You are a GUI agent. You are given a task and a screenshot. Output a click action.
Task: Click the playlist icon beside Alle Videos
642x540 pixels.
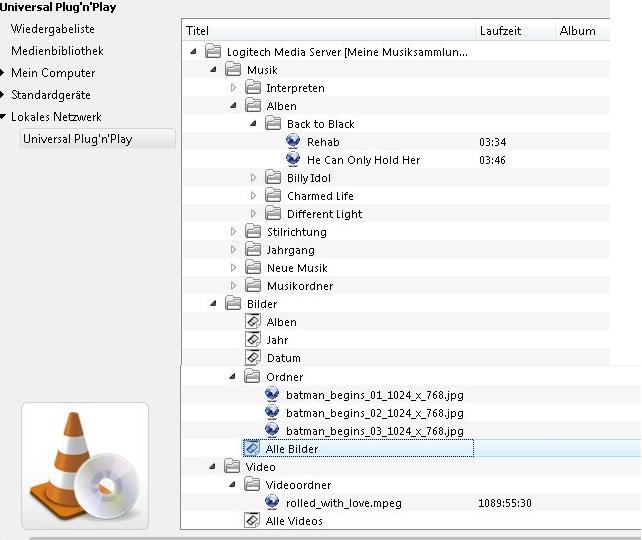pyautogui.click(x=253, y=521)
